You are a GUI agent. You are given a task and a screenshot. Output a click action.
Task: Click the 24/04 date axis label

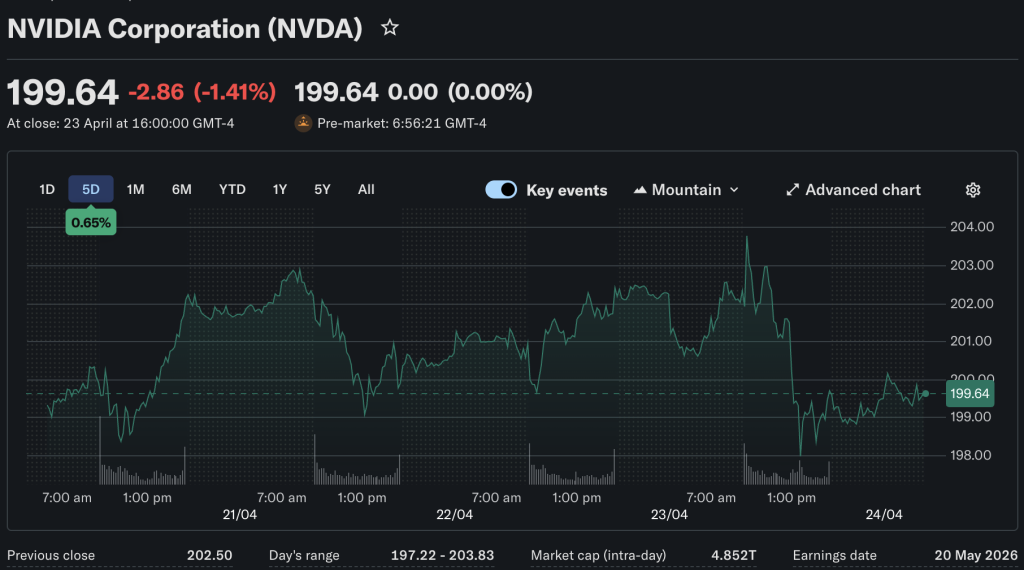pos(884,515)
